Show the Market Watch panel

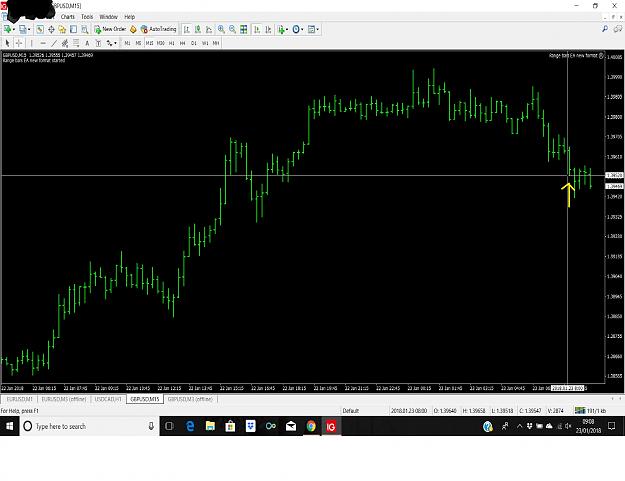(x=40, y=29)
